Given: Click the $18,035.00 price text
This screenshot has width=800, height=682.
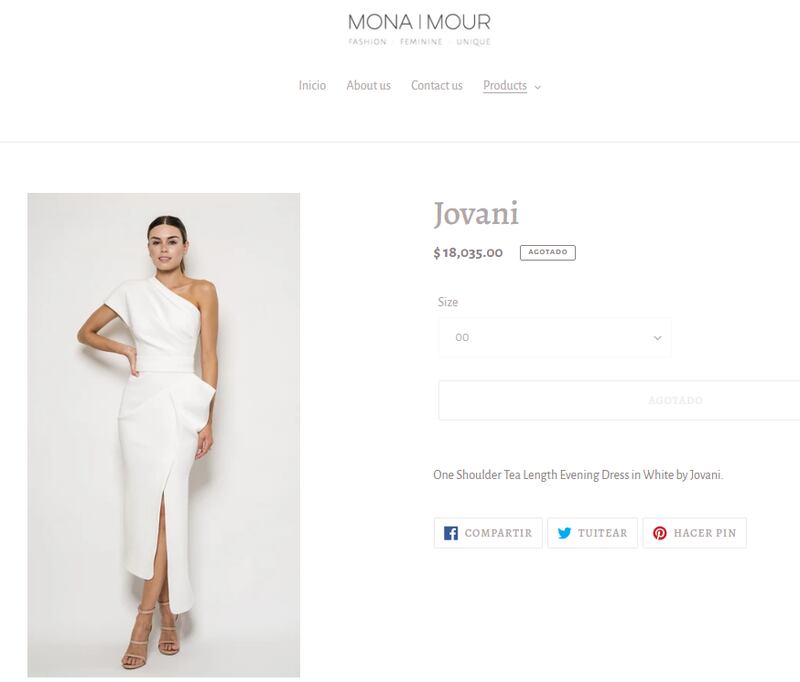Looking at the screenshot, I should coord(468,252).
